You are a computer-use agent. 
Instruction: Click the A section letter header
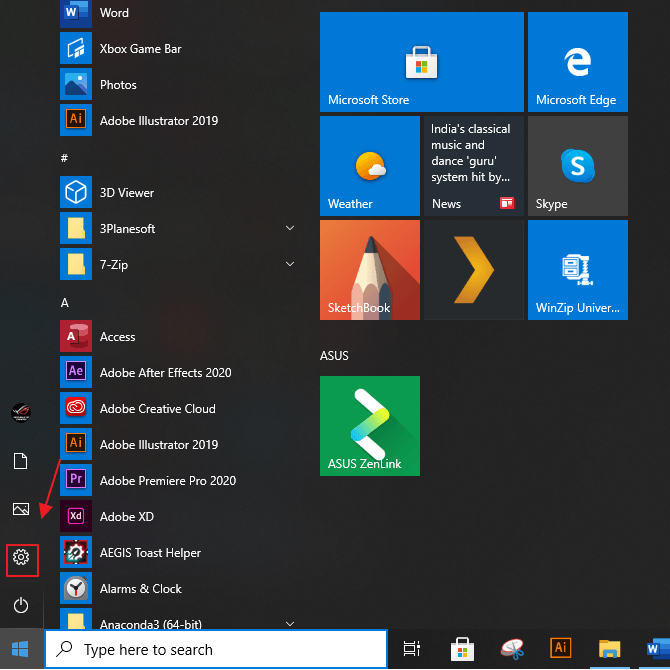[65, 303]
